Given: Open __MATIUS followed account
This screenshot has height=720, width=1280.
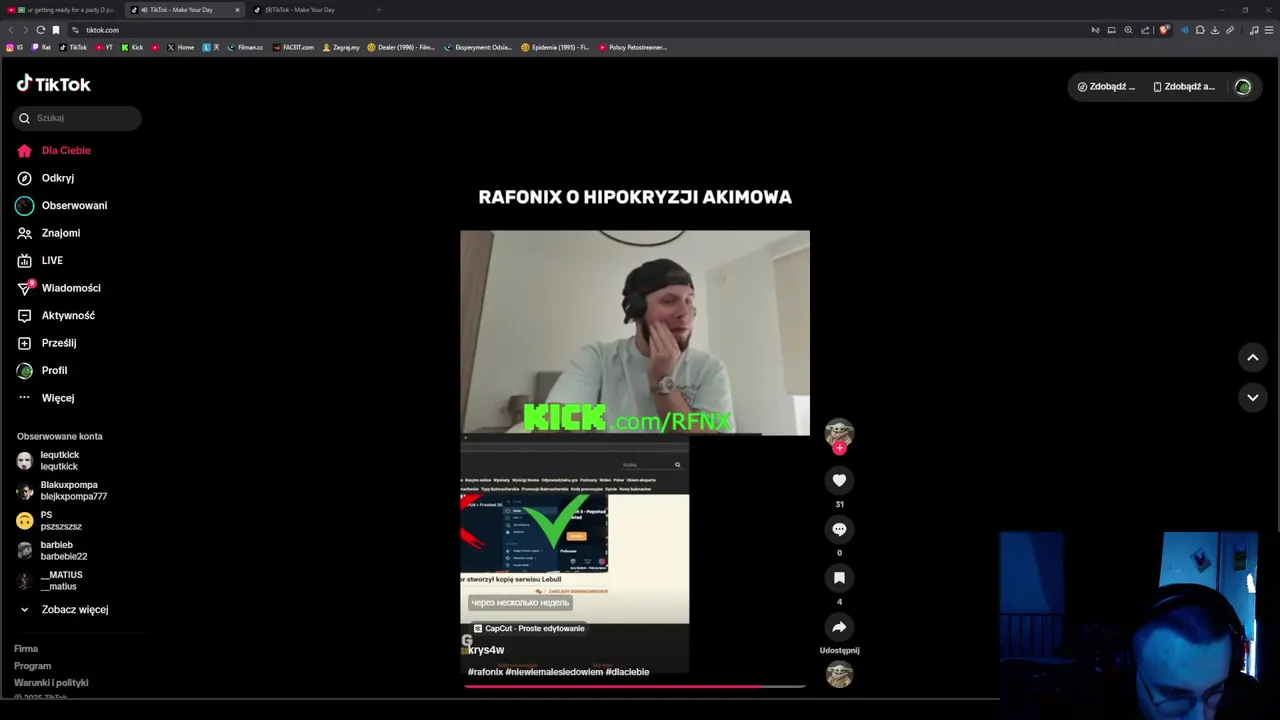Looking at the screenshot, I should [50, 581].
